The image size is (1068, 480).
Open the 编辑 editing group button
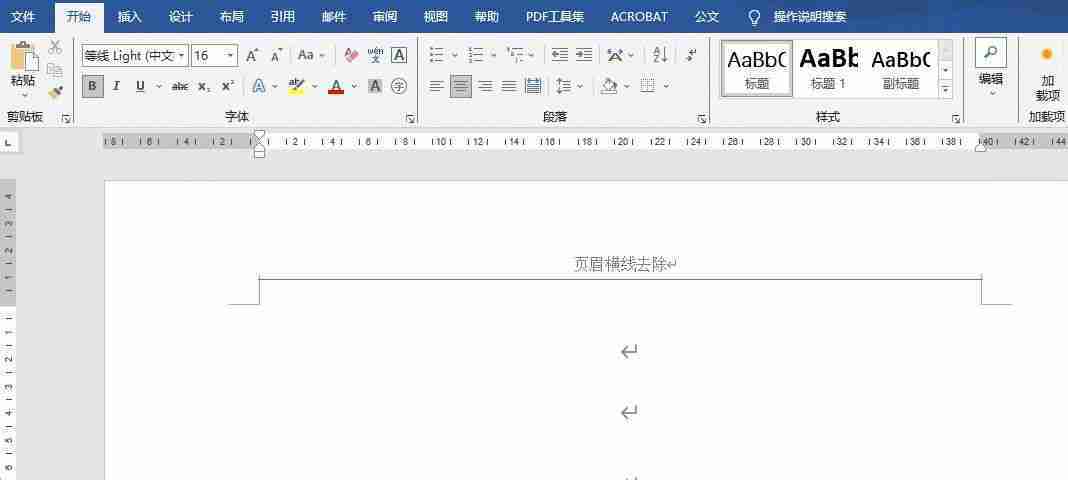coord(990,68)
